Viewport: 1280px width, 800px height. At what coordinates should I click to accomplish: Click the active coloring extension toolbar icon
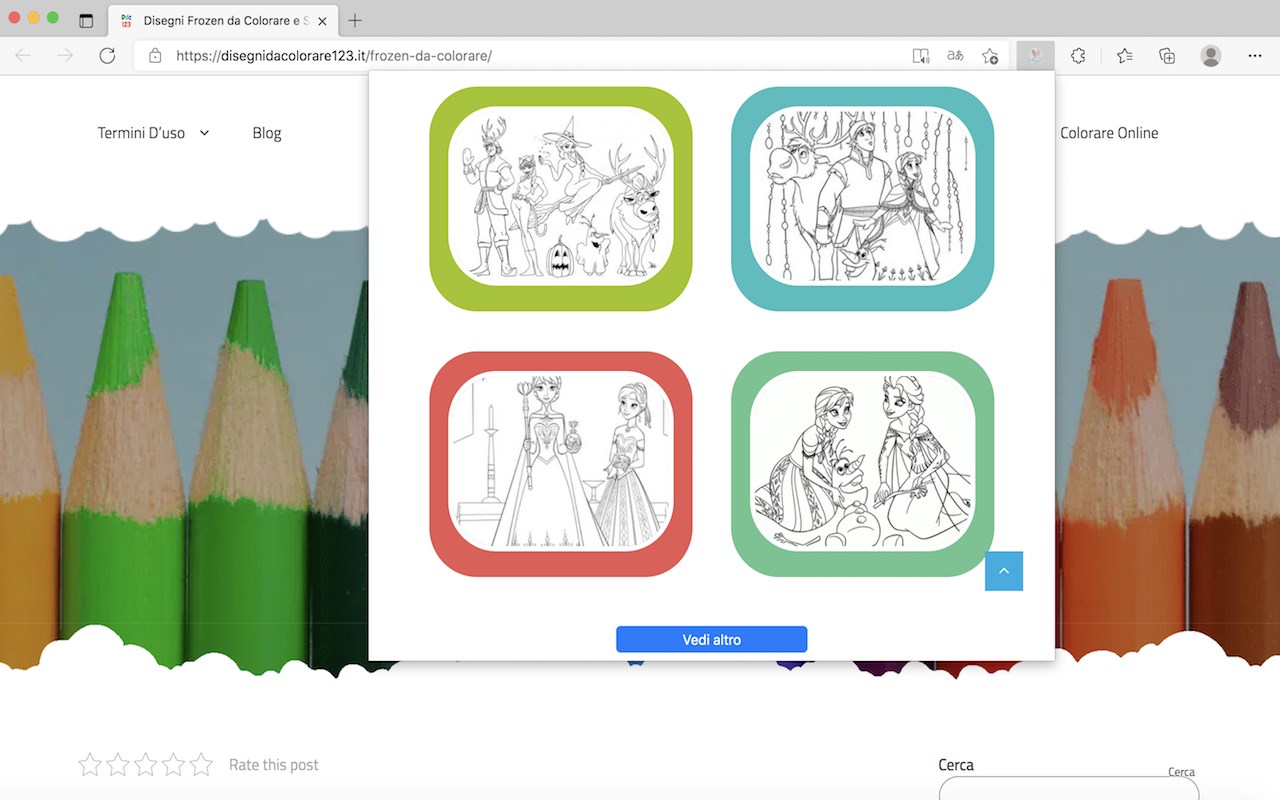[x=1036, y=56]
